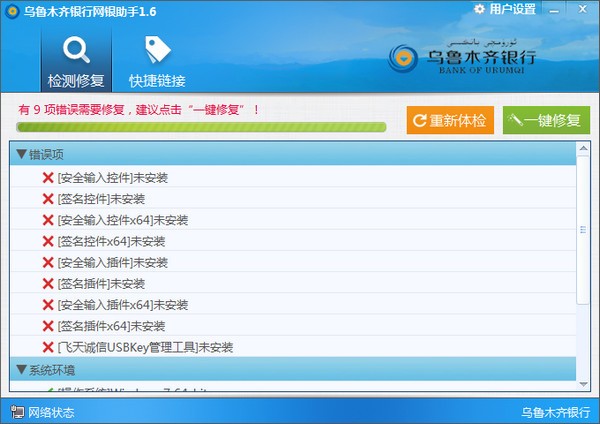Switch to the 快捷链接 tab

pyautogui.click(x=157, y=61)
